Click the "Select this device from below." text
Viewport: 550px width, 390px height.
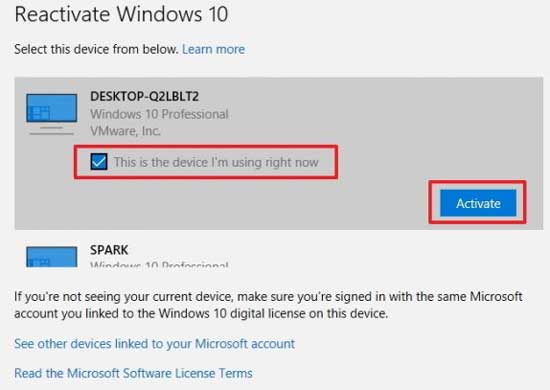pyautogui.click(x=96, y=49)
